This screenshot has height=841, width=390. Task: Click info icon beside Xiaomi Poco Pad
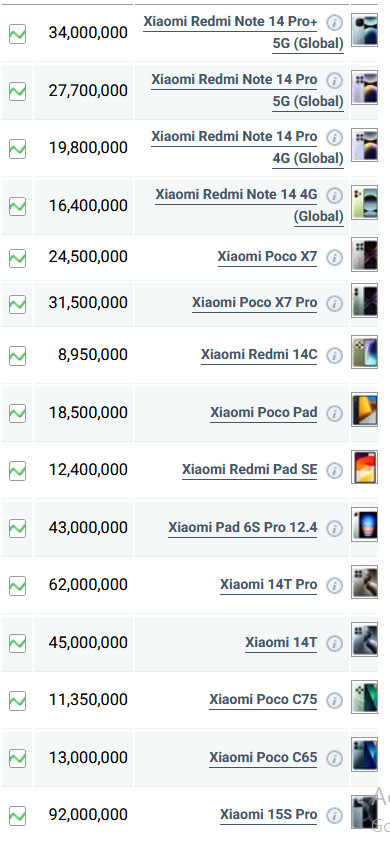point(334,414)
